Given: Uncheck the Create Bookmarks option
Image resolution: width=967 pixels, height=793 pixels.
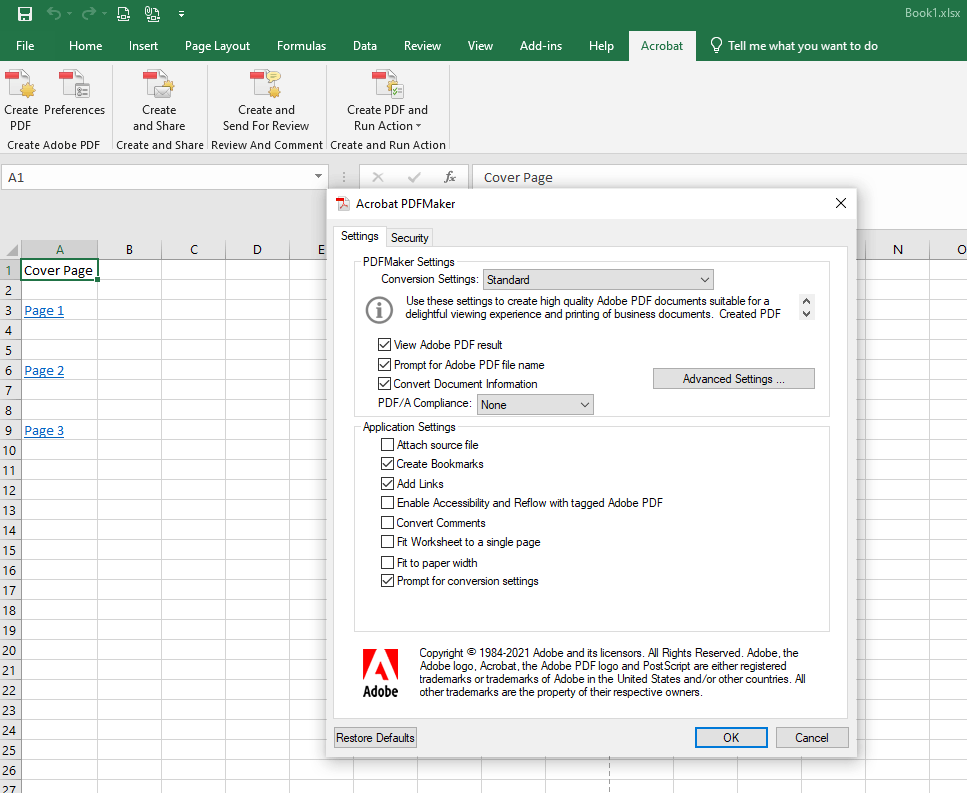Looking at the screenshot, I should click(388, 464).
